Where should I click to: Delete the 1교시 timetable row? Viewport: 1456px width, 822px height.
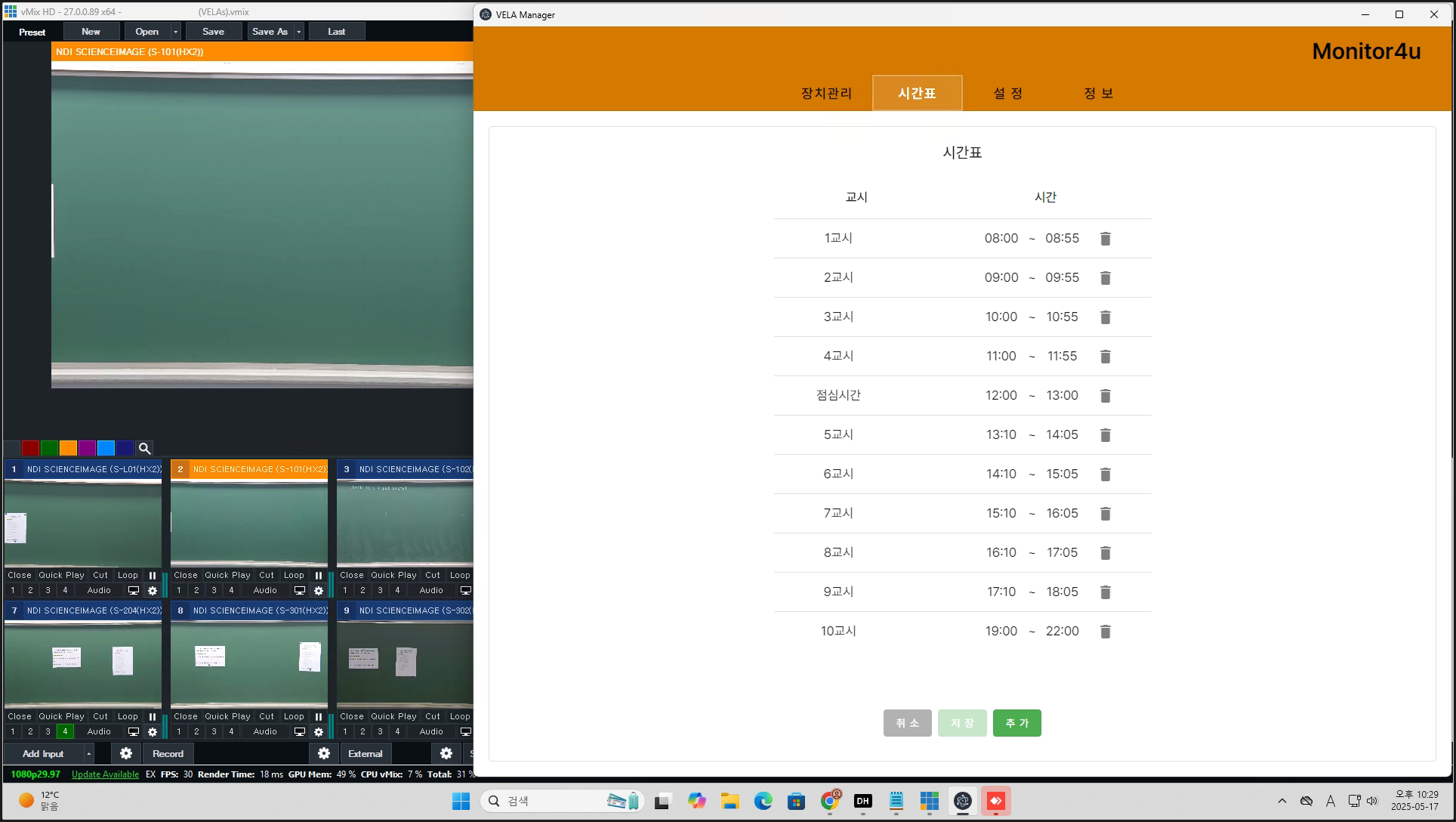click(1105, 239)
